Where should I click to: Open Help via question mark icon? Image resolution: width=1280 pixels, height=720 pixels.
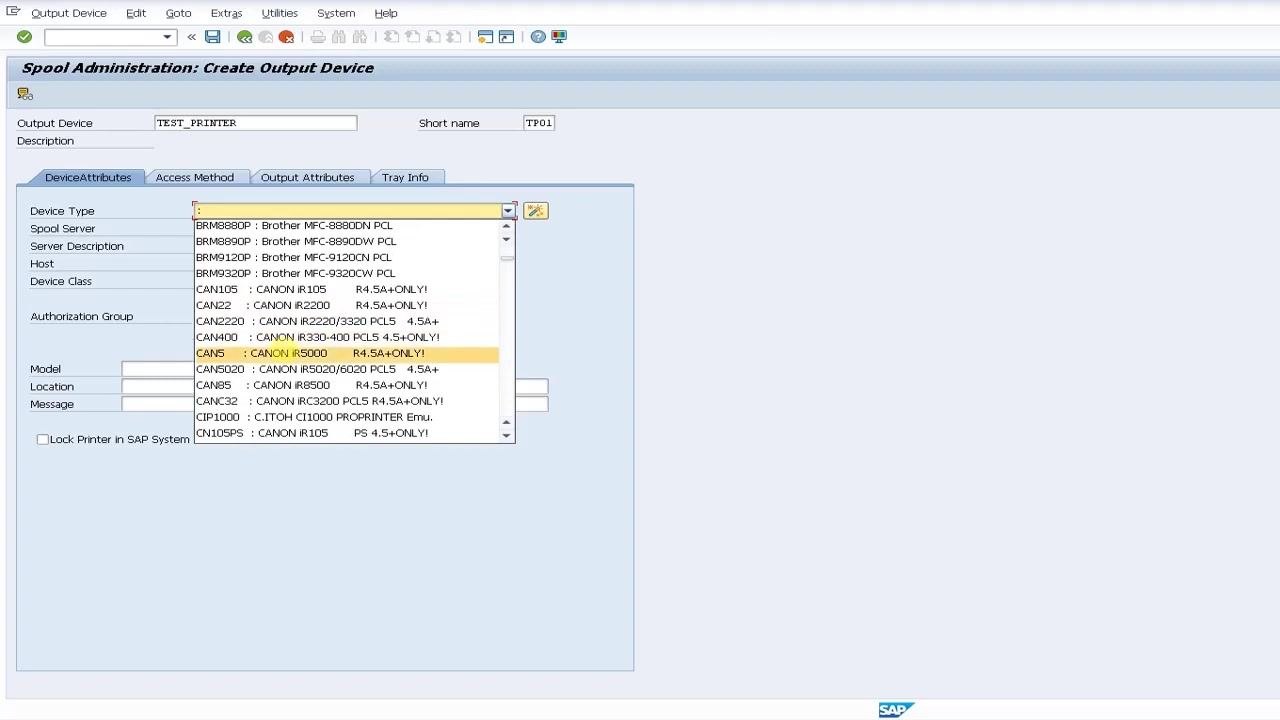click(538, 37)
